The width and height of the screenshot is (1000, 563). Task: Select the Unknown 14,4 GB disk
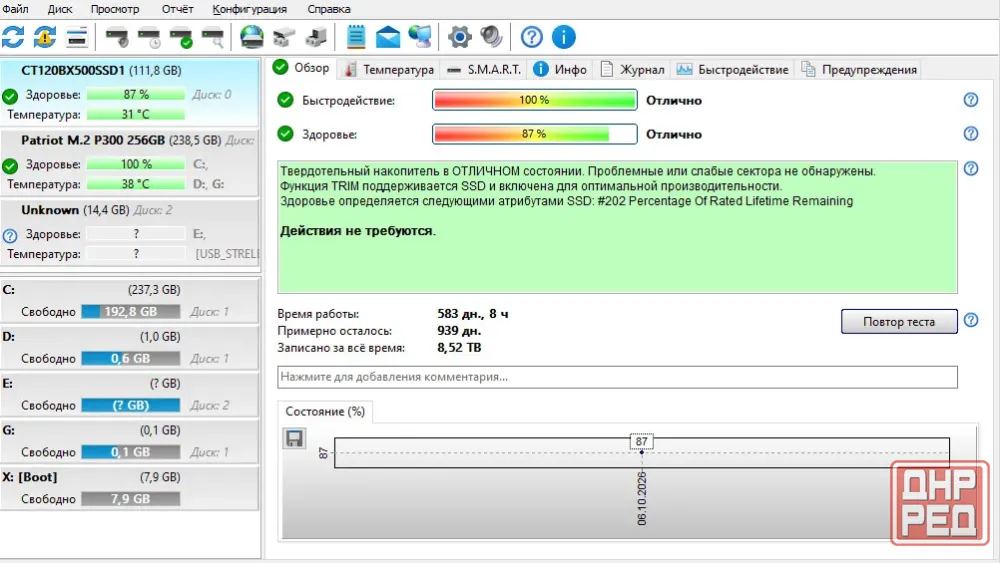coord(129,232)
